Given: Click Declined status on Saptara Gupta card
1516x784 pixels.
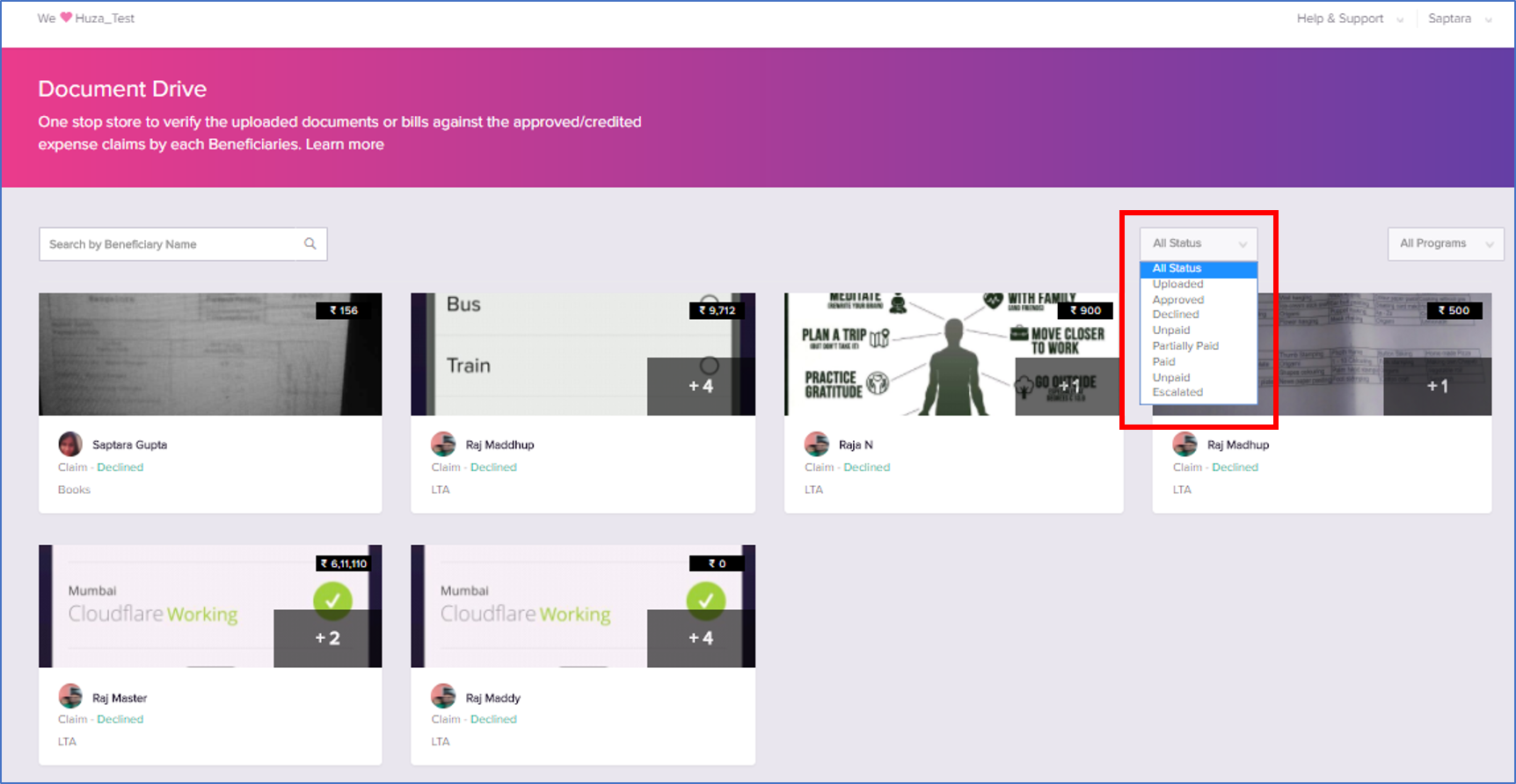Looking at the screenshot, I should click(x=120, y=468).
